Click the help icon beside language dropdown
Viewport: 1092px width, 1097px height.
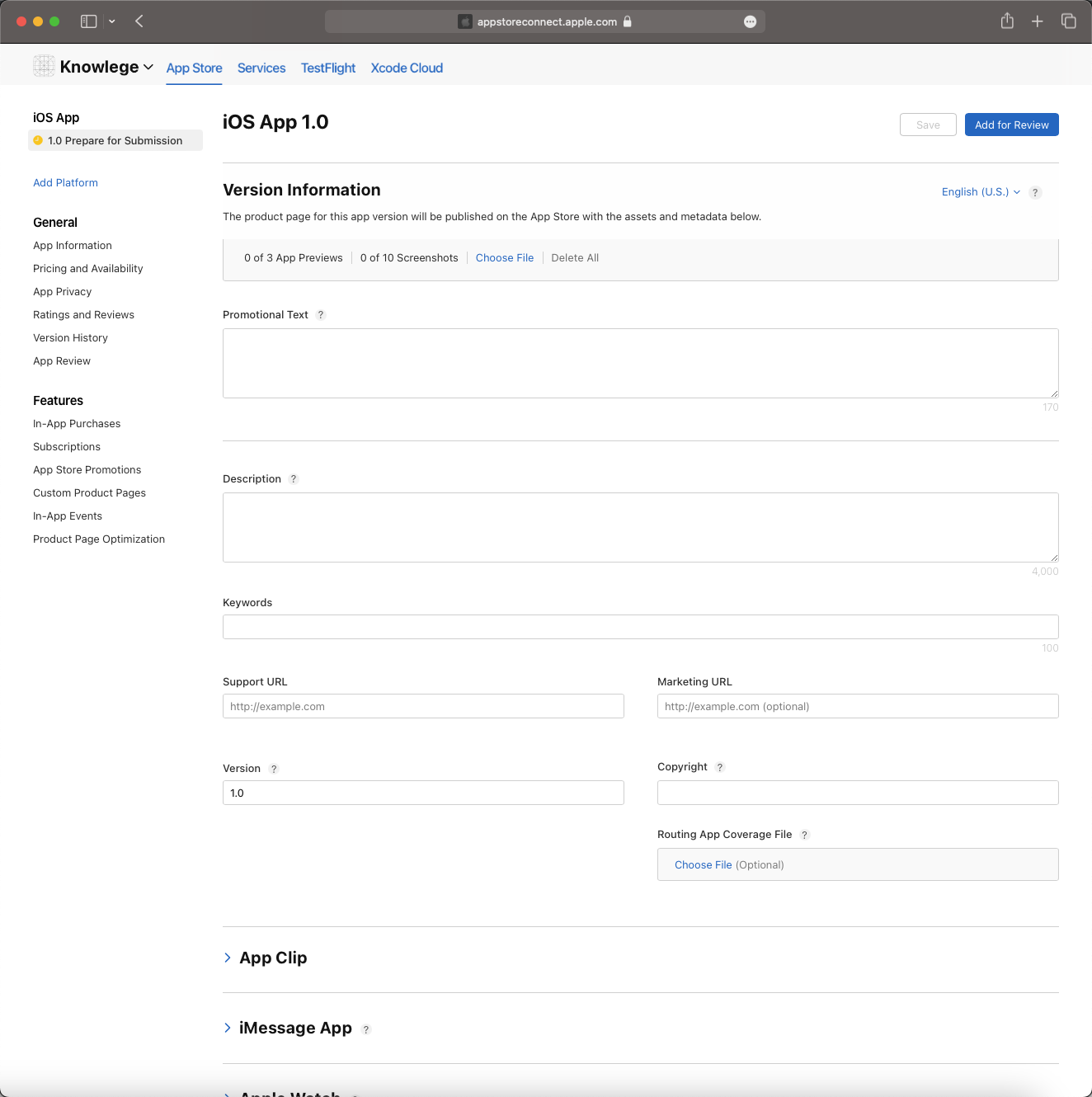[x=1036, y=192]
